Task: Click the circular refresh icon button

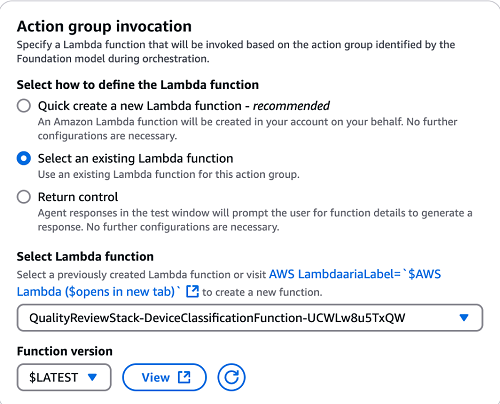Action: 231,377
